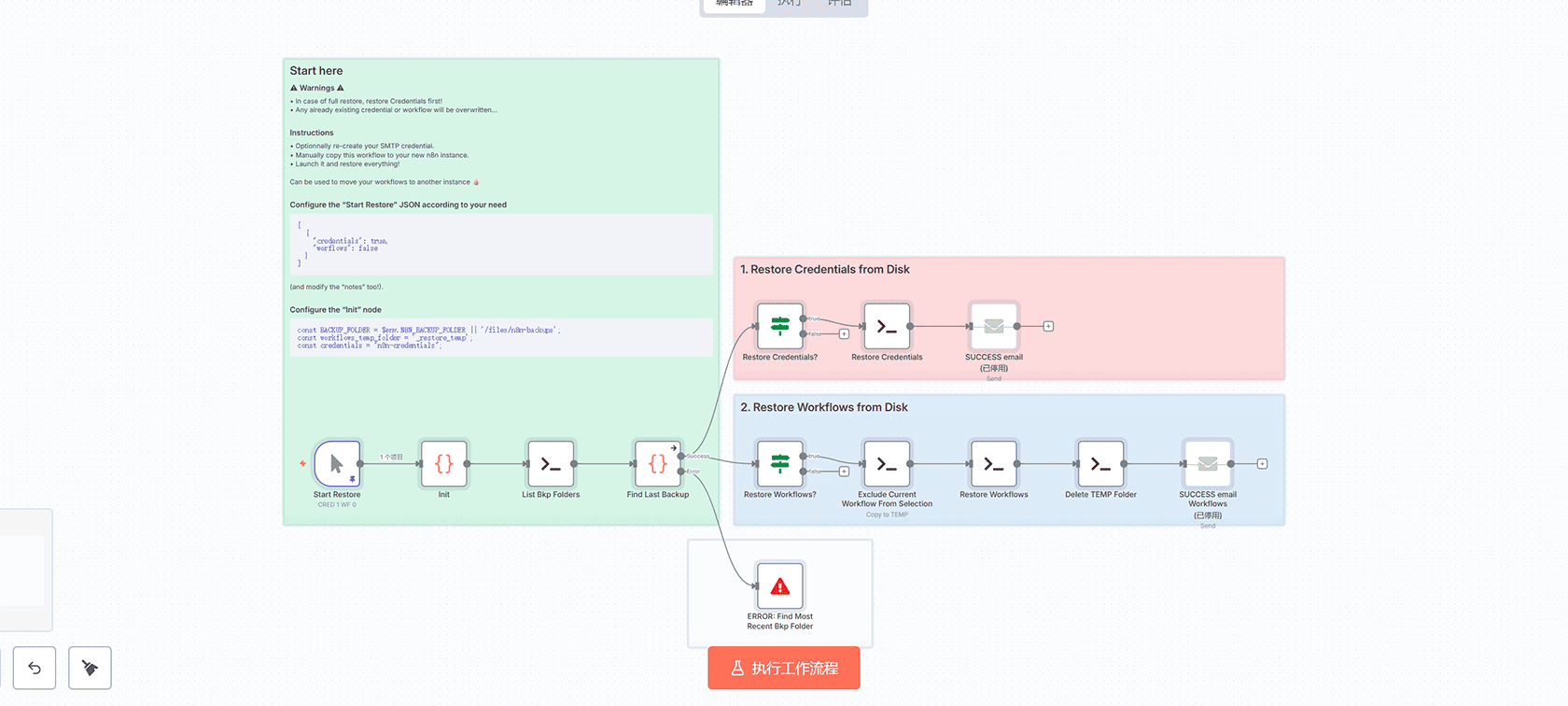Image resolution: width=1568 pixels, height=706 pixels.
Task: Add node on Restore Workflows? false output
Action: (x=844, y=472)
